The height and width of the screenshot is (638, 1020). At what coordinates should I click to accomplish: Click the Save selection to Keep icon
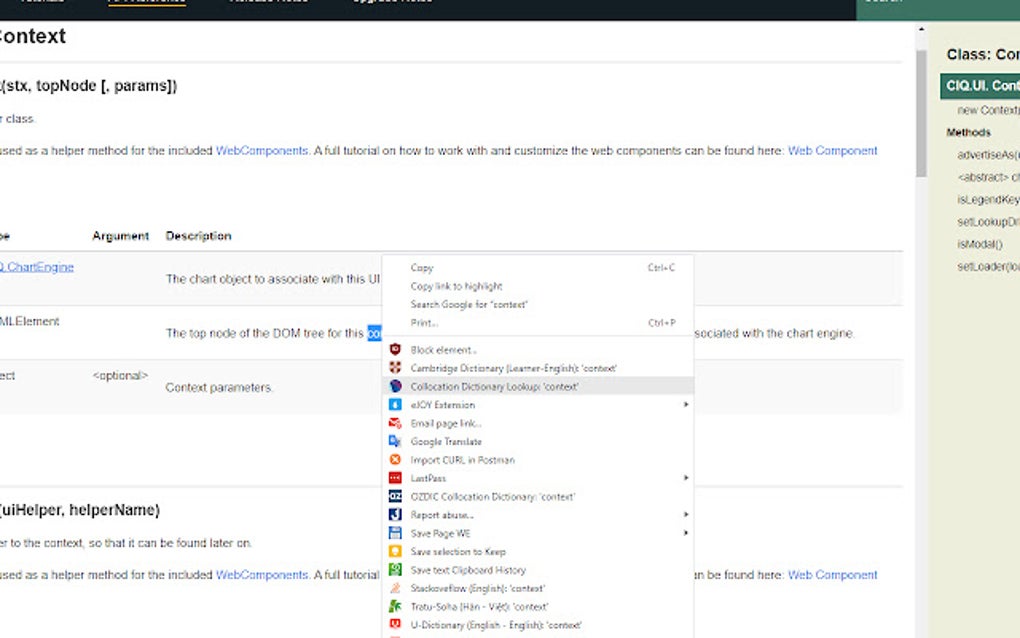(394, 551)
